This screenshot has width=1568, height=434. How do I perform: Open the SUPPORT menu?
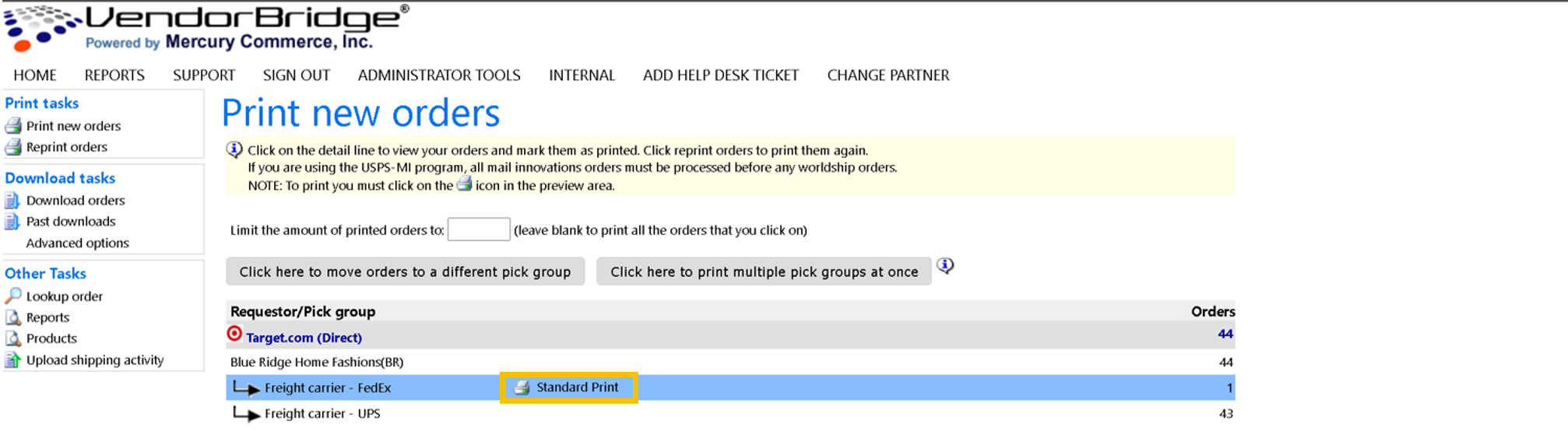click(x=204, y=75)
